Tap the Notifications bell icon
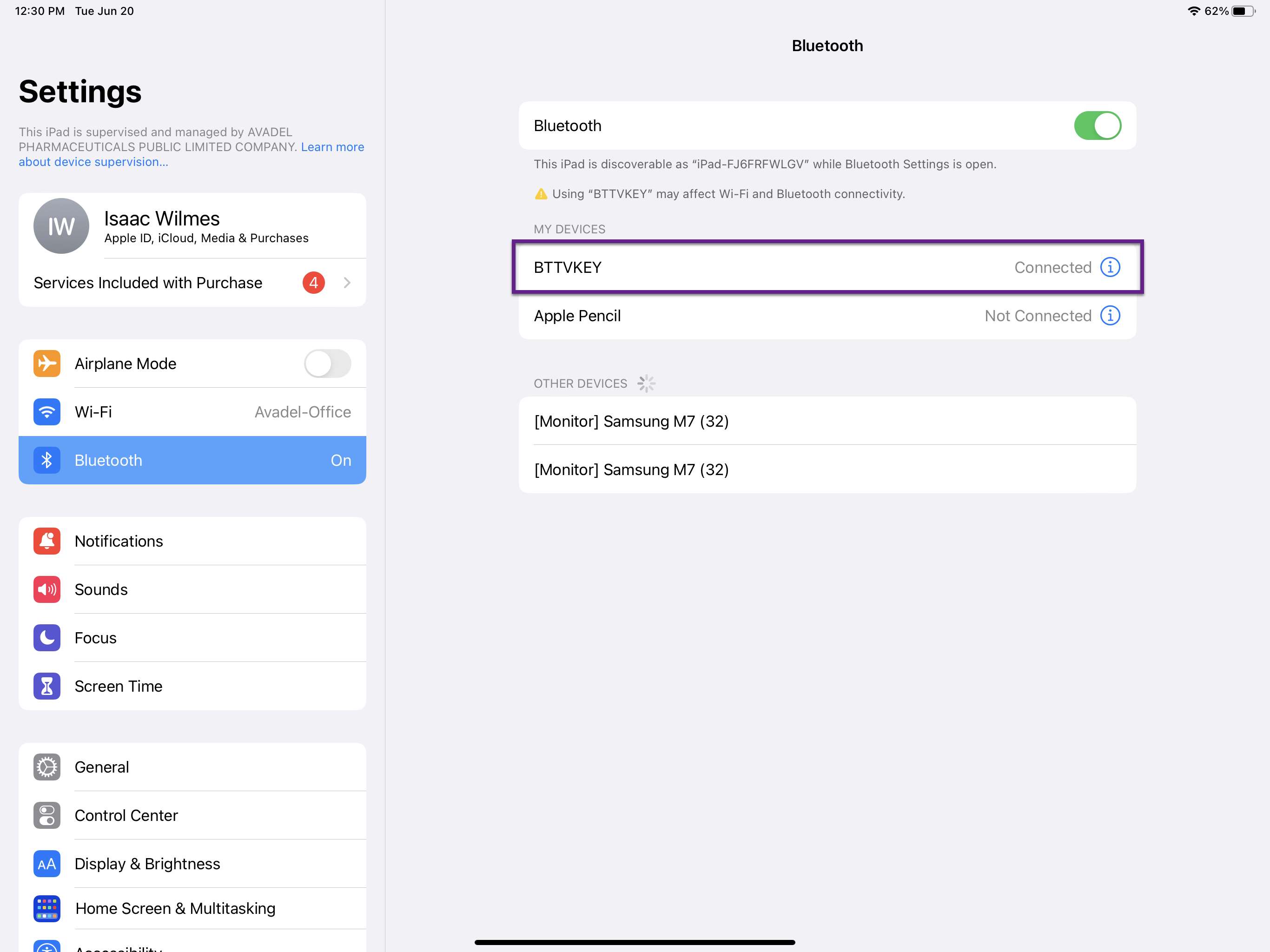Screen dimensions: 1270x952 (46, 541)
